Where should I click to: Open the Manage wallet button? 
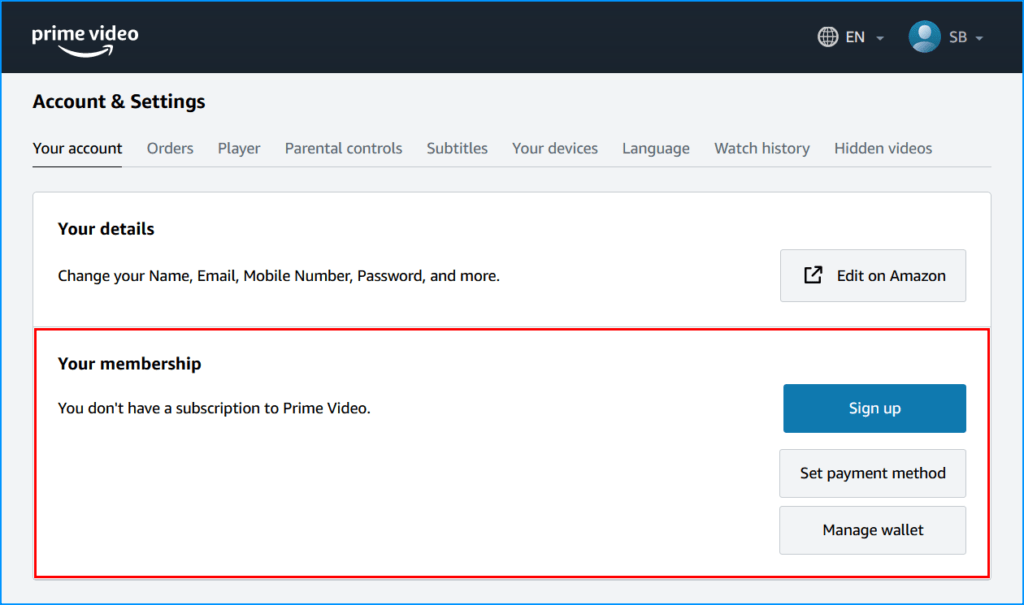click(872, 530)
